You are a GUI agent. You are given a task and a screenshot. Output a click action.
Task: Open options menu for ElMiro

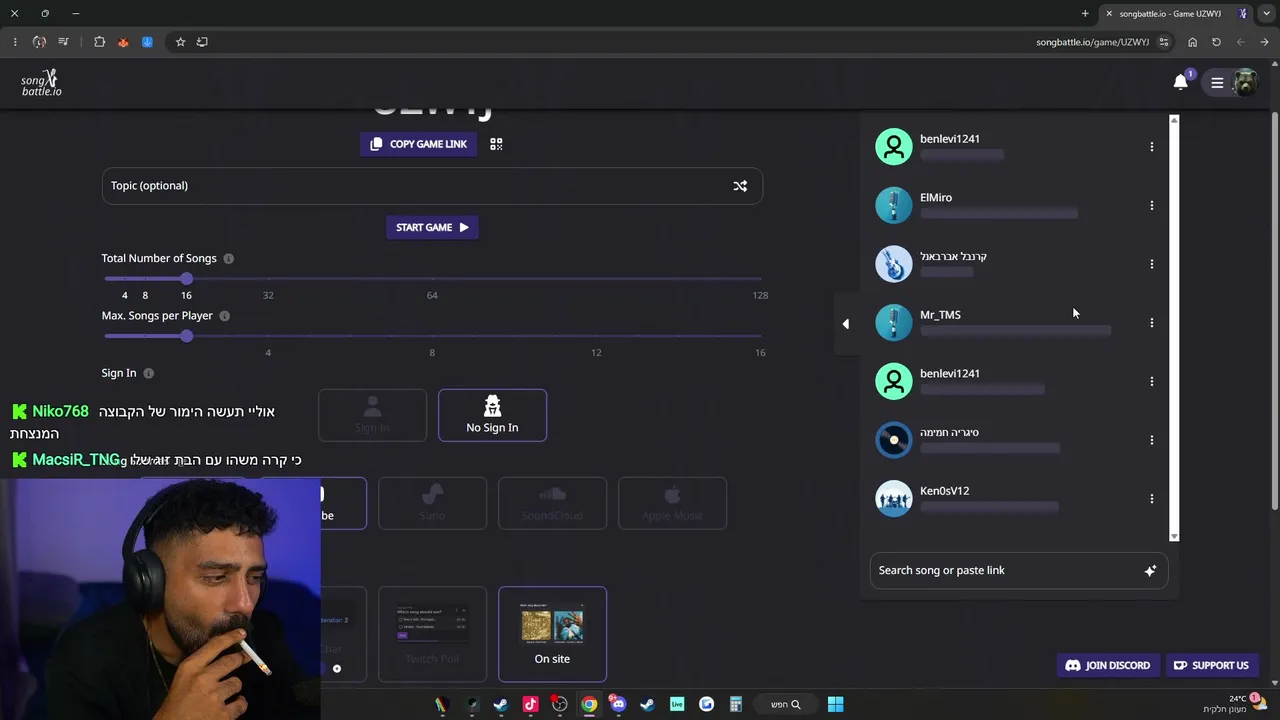coord(1152,205)
